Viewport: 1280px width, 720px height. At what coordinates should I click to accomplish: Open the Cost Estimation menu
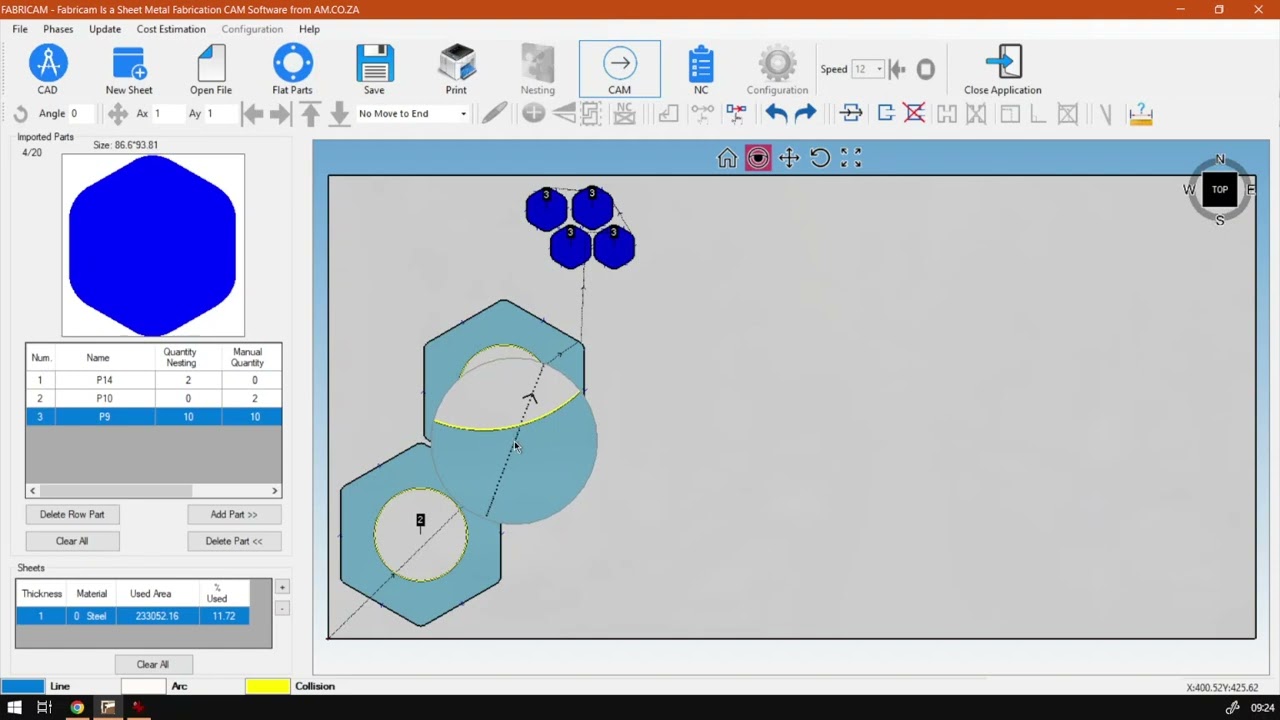pos(171,29)
